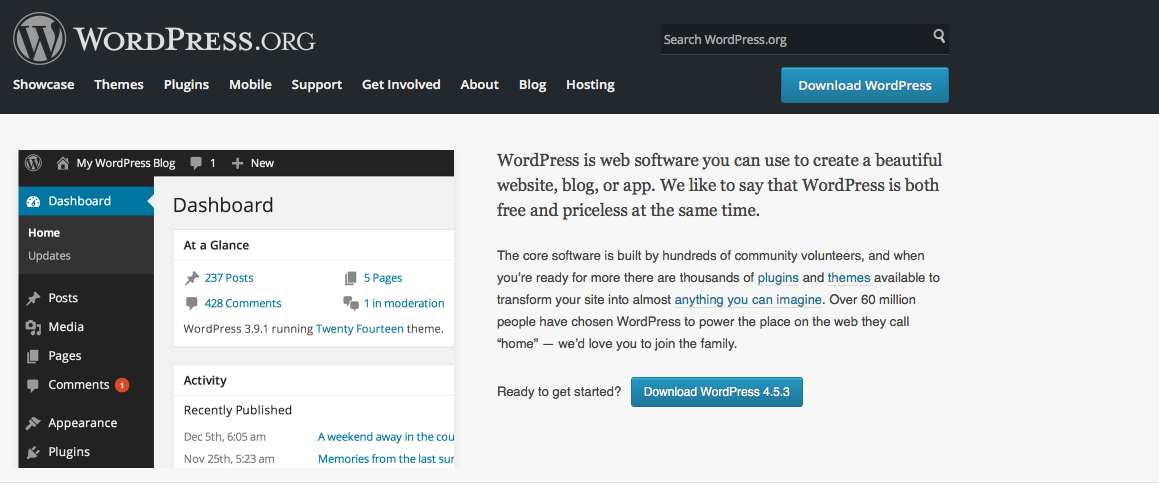Go to Plugins in the top navigation
Viewport: 1159px width, 493px height.
tap(186, 85)
